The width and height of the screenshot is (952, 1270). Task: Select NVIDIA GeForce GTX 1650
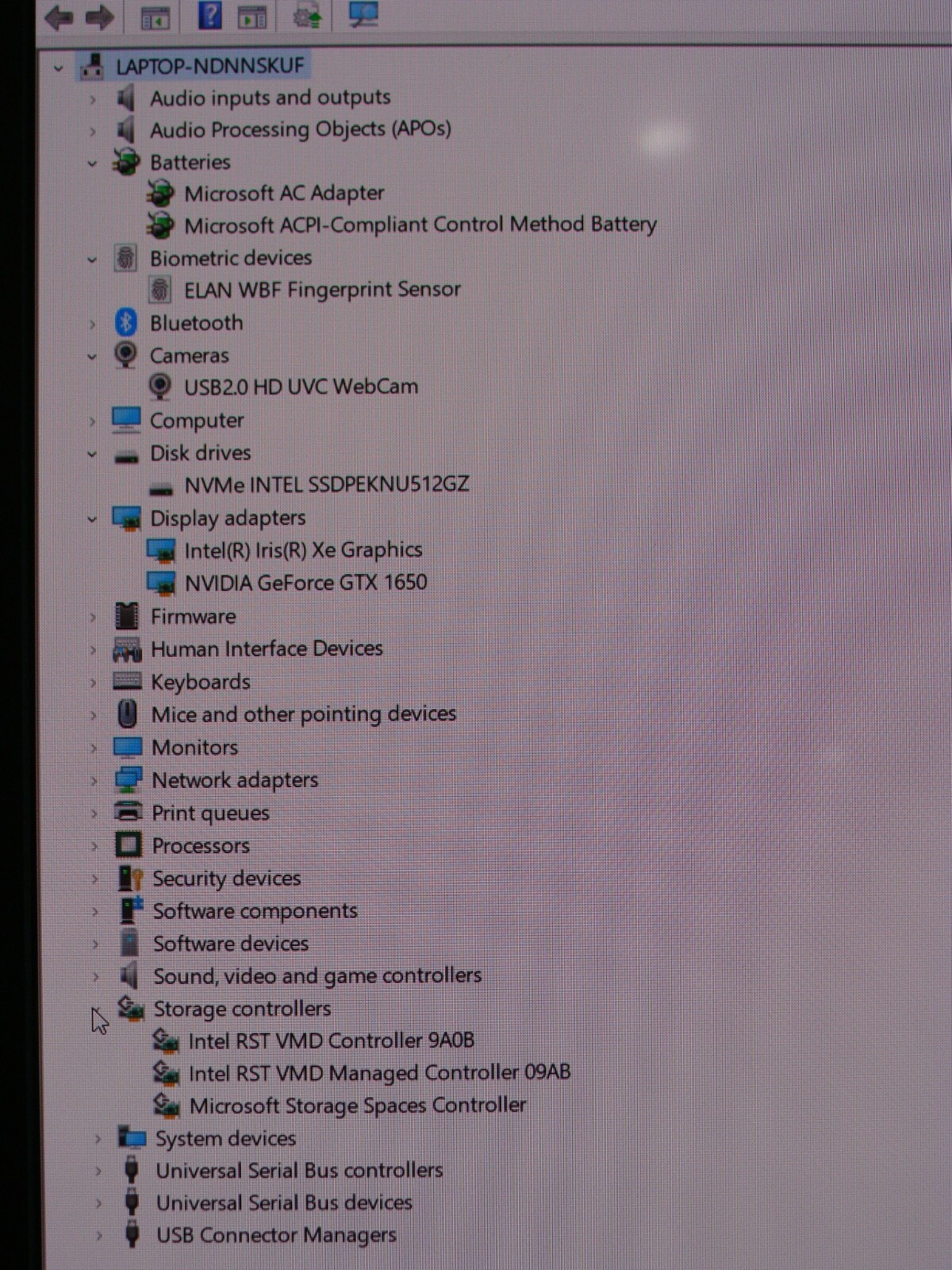tap(305, 583)
